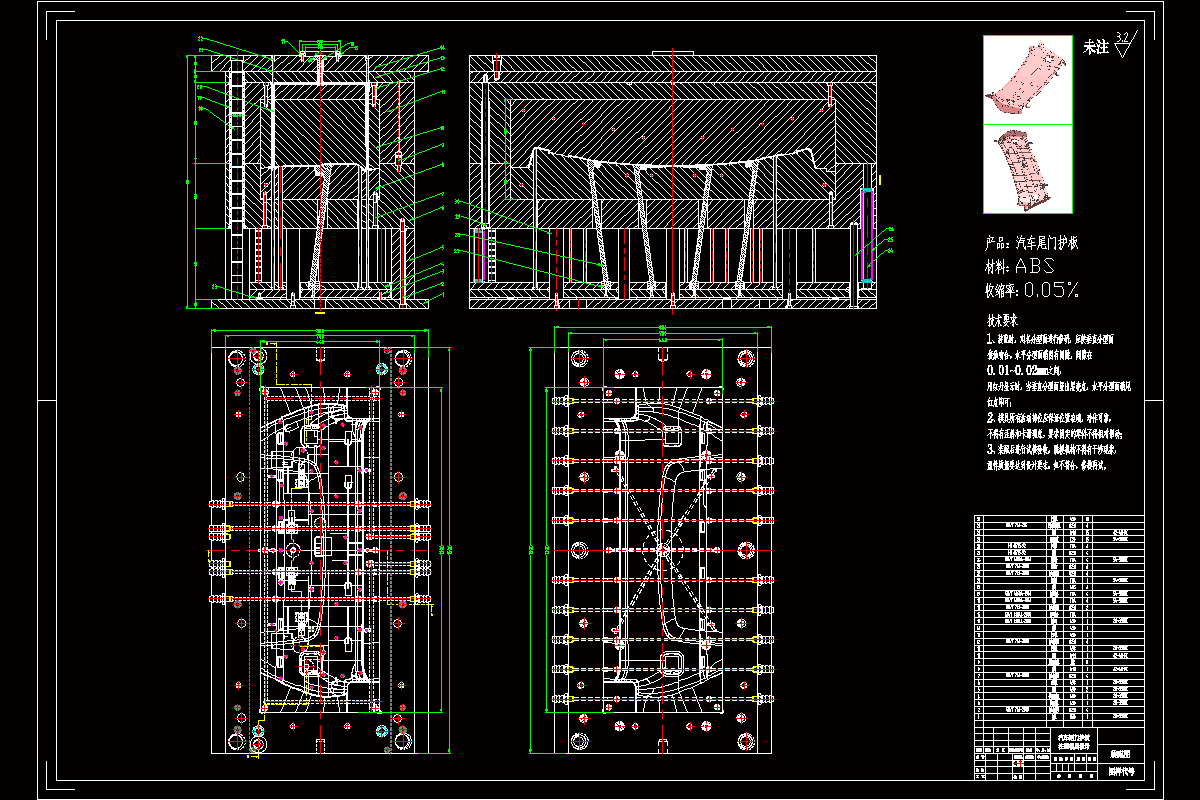
Task: Click the cavity-side plan view with cyan cavity outline
Action: coord(662,551)
